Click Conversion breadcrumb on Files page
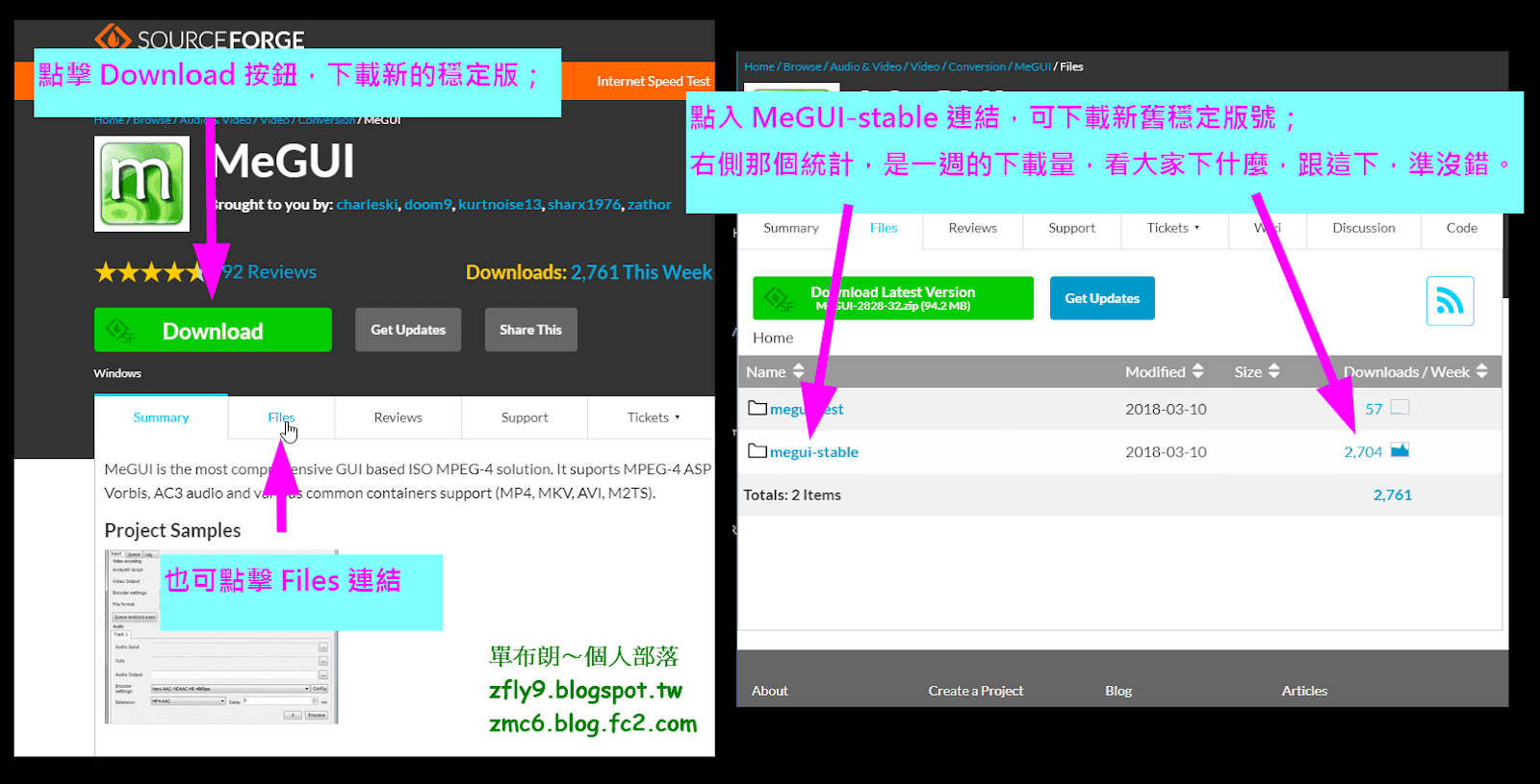This screenshot has width=1540, height=784. (977, 66)
